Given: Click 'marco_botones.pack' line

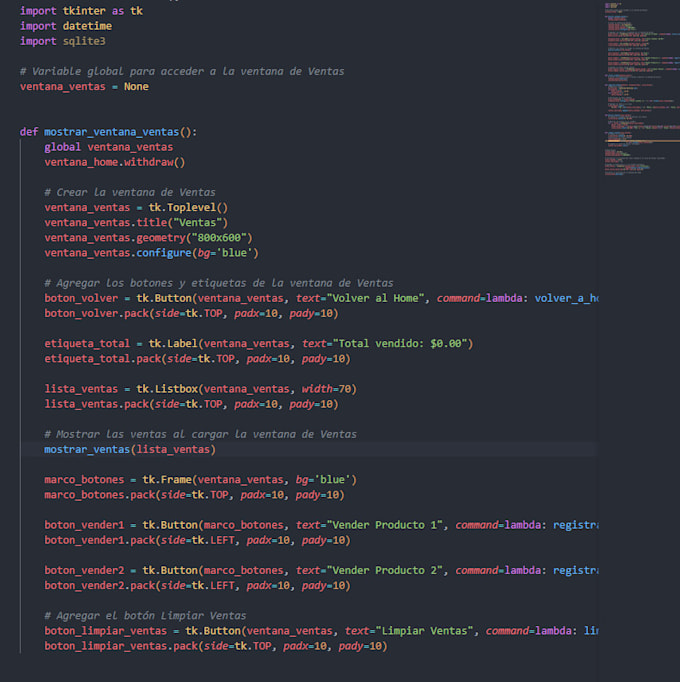Looking at the screenshot, I should point(194,495).
